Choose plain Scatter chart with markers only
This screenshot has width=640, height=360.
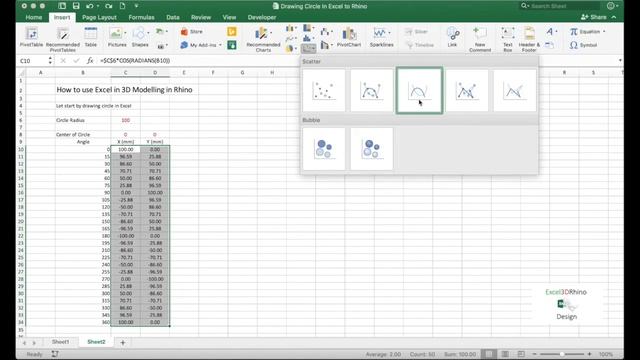click(x=324, y=91)
